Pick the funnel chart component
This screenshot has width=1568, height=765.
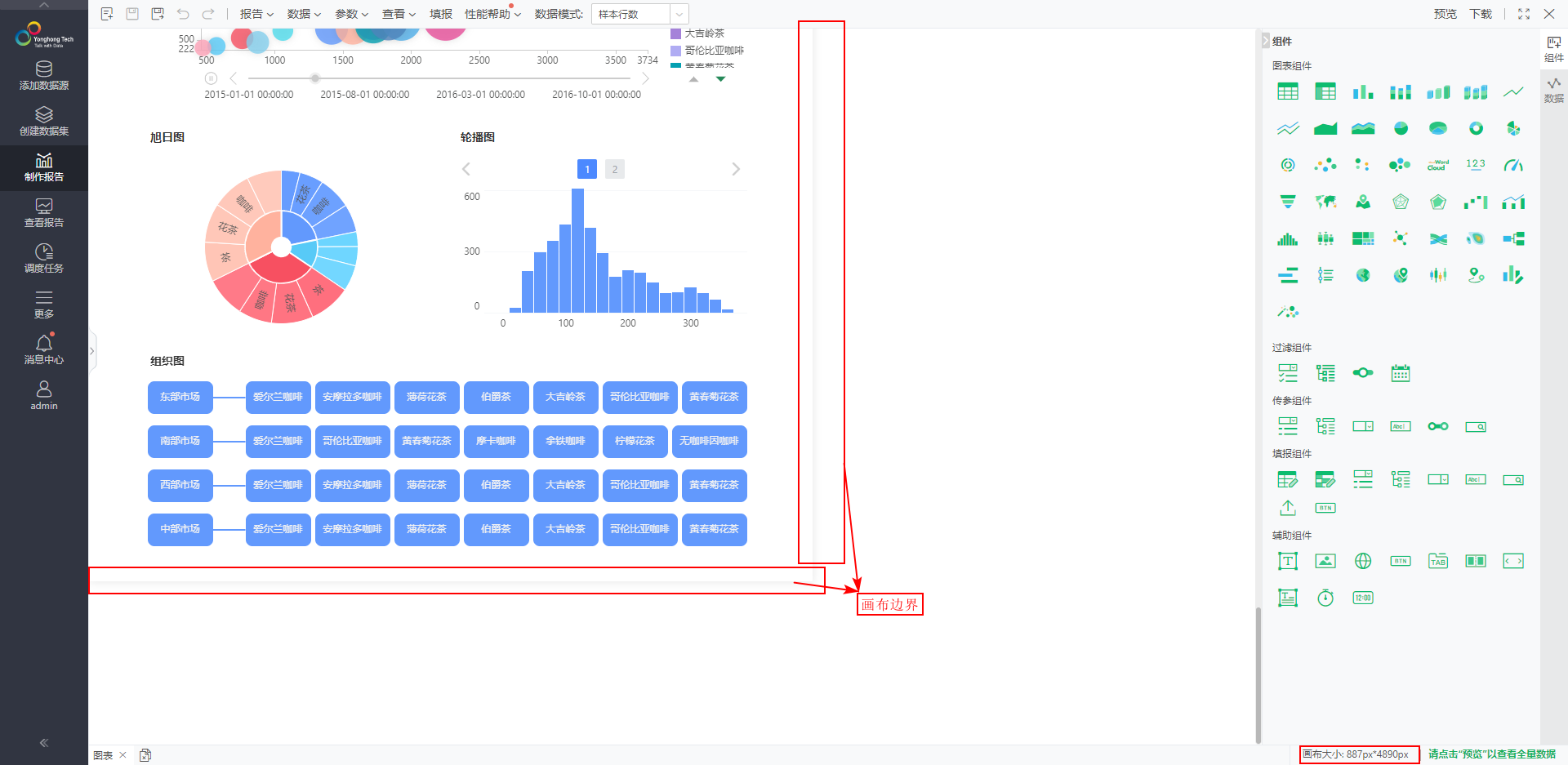[1288, 202]
